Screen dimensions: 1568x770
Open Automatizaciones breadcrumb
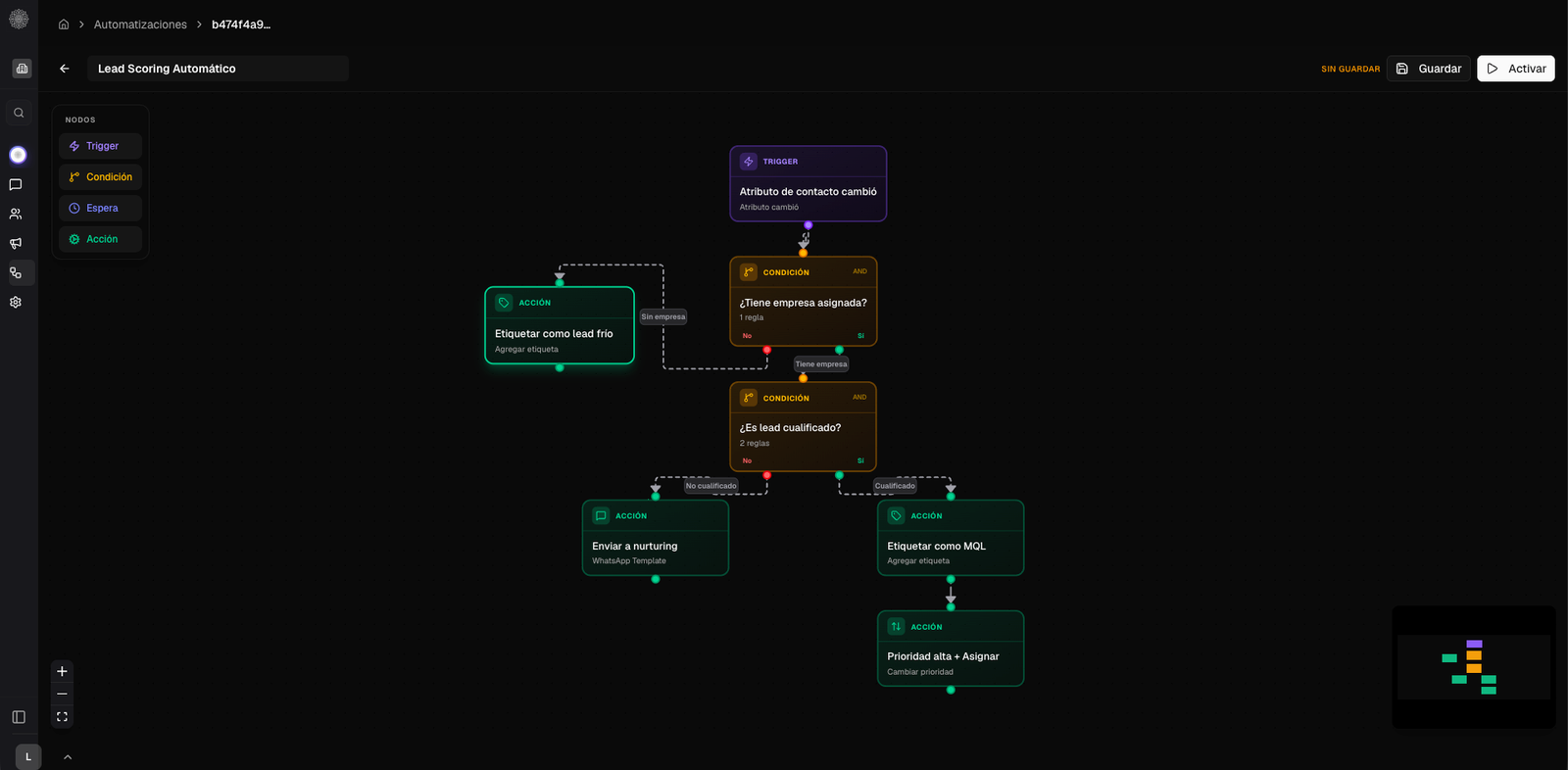(140, 24)
